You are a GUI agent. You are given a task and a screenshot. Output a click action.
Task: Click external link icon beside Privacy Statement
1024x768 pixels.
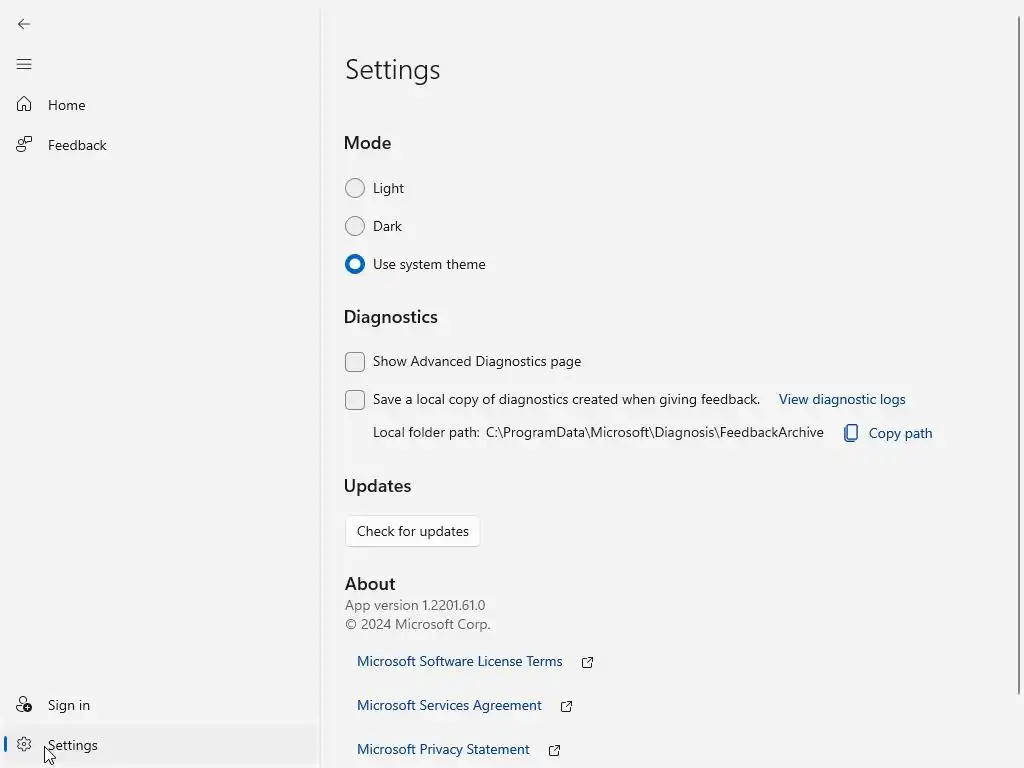tap(555, 750)
